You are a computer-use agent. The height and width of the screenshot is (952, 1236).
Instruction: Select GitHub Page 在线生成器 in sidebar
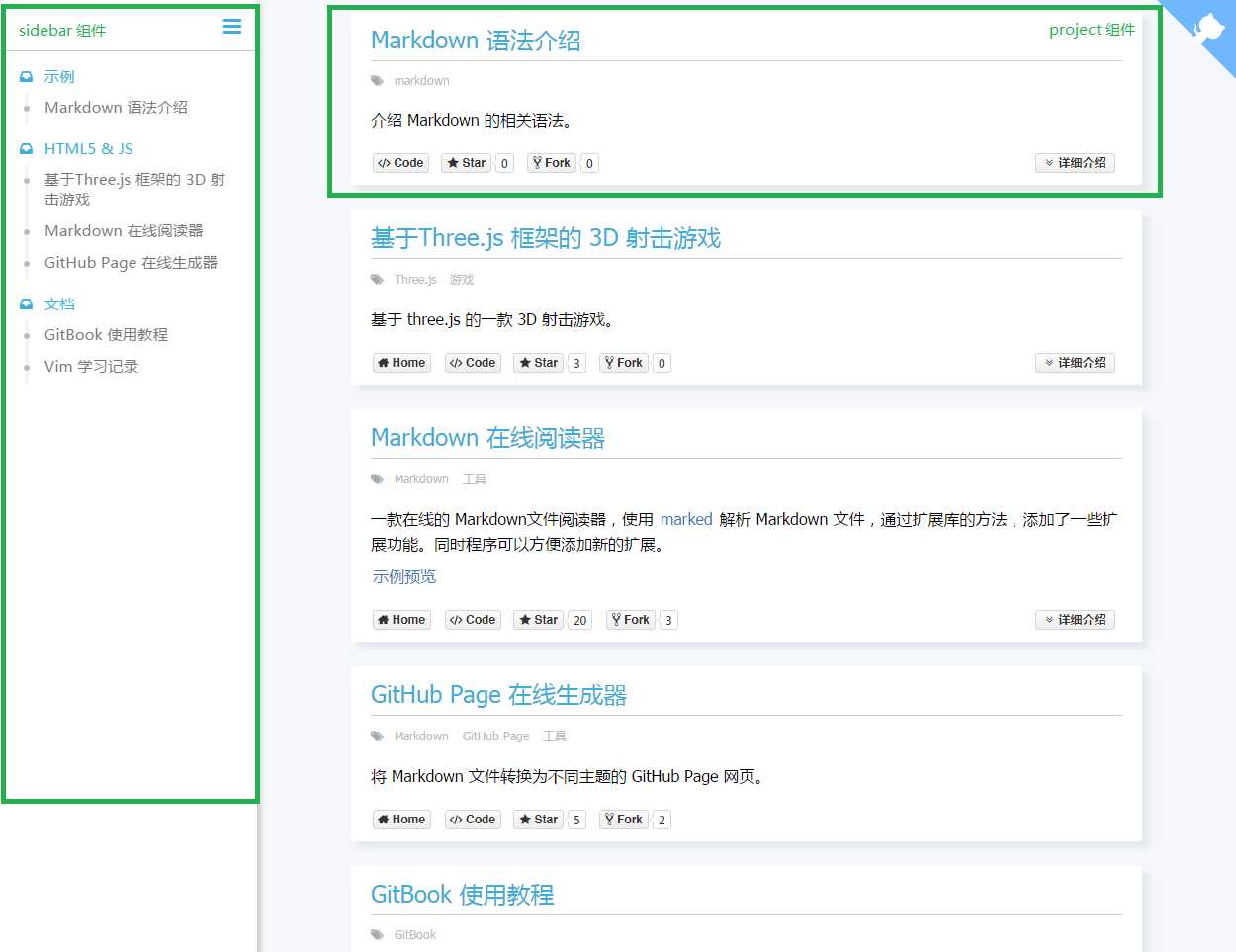pyautogui.click(x=131, y=263)
